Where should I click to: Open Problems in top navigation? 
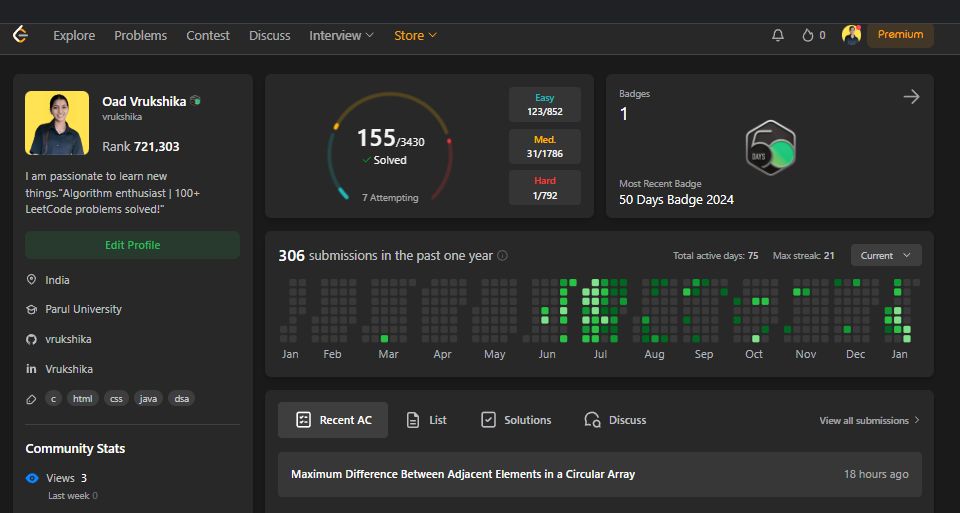(140, 36)
